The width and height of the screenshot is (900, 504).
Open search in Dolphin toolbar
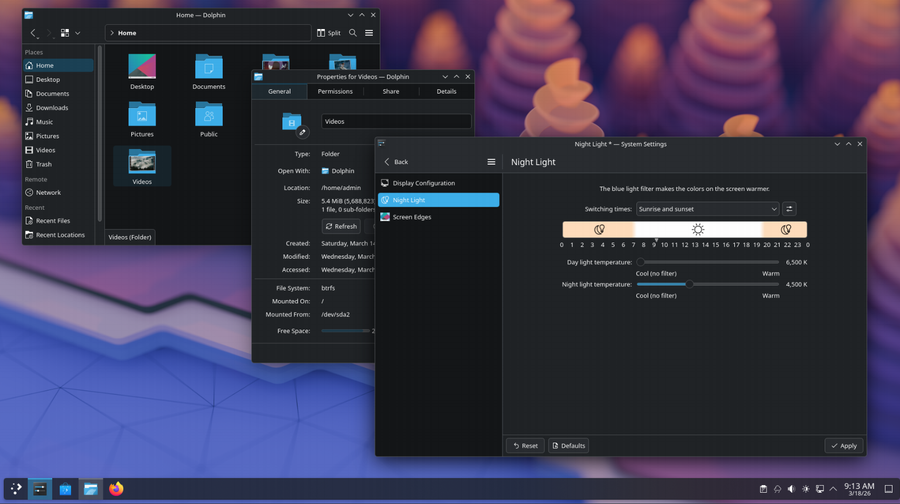(353, 33)
